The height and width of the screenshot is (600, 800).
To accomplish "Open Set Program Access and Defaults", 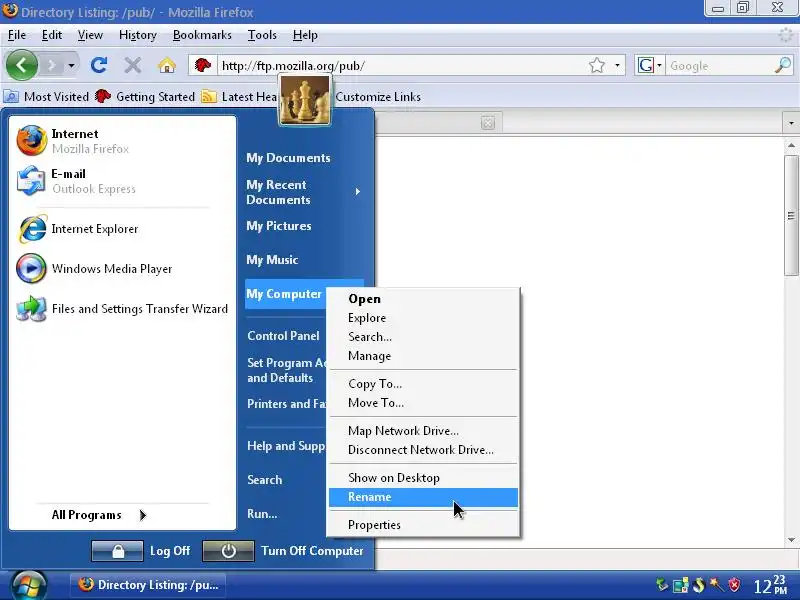I will (286, 370).
